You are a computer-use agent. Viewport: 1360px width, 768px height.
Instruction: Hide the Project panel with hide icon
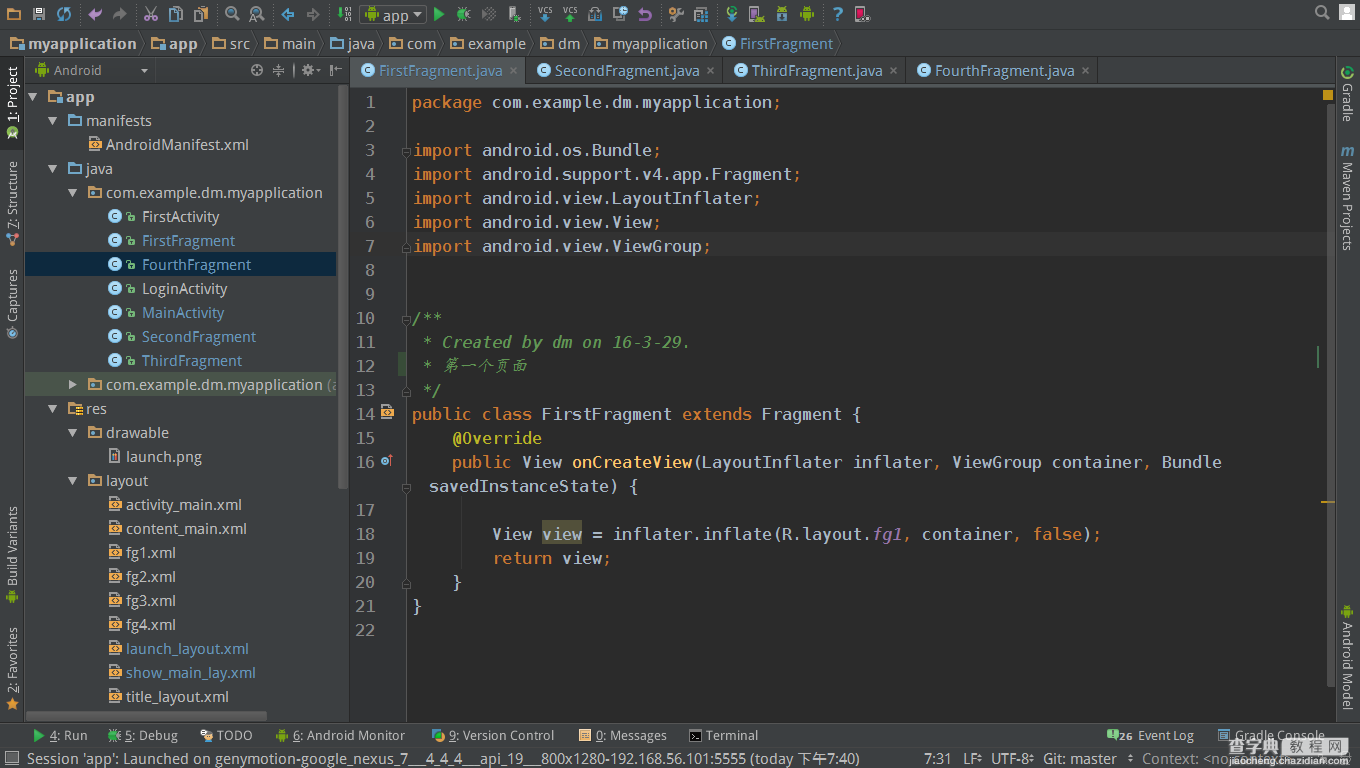click(x=335, y=70)
